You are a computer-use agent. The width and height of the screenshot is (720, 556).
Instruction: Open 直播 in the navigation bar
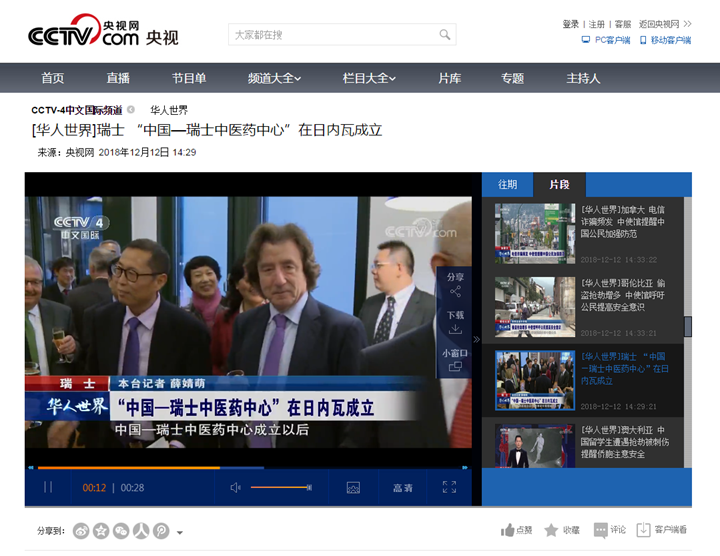pos(118,78)
